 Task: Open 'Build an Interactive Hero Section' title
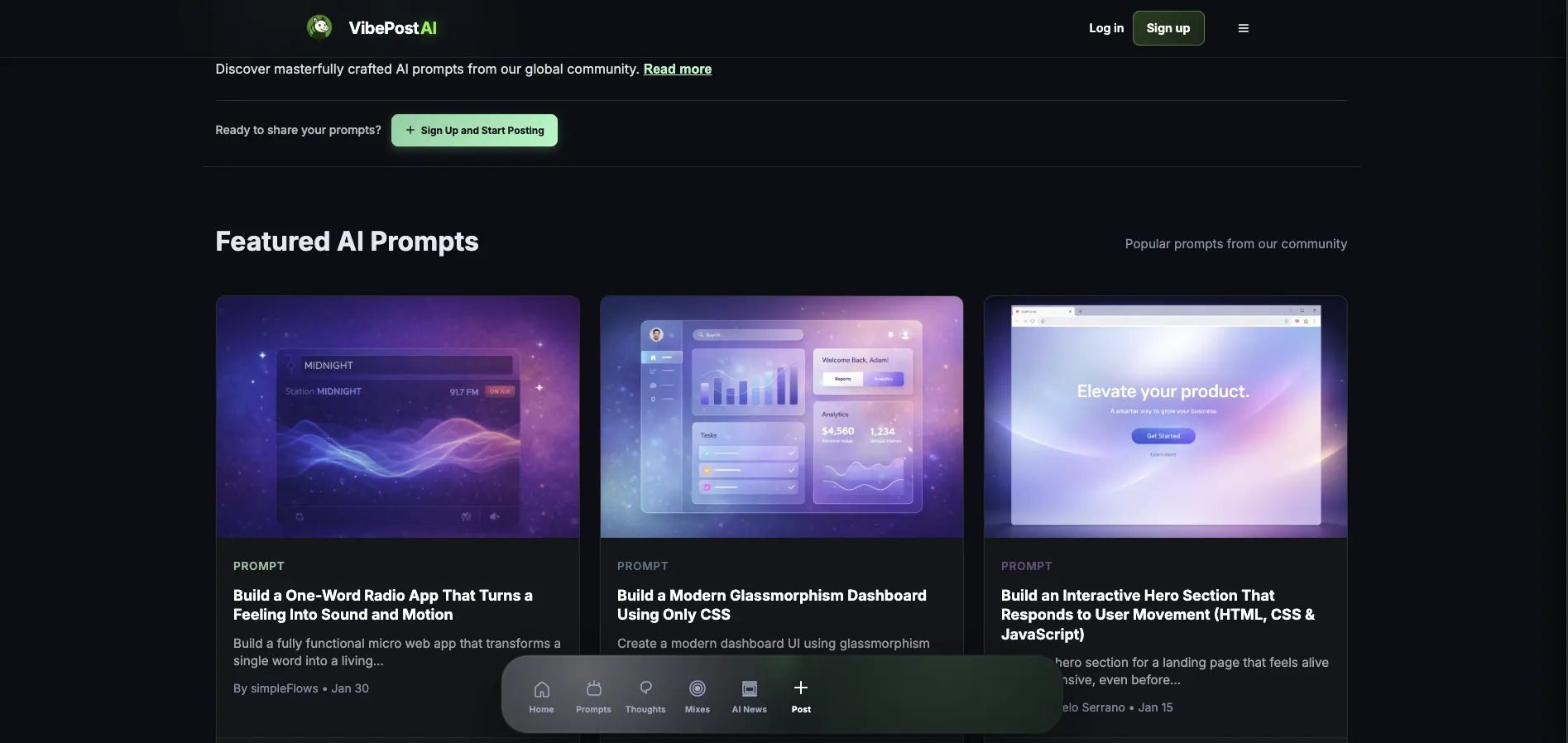pos(1158,615)
